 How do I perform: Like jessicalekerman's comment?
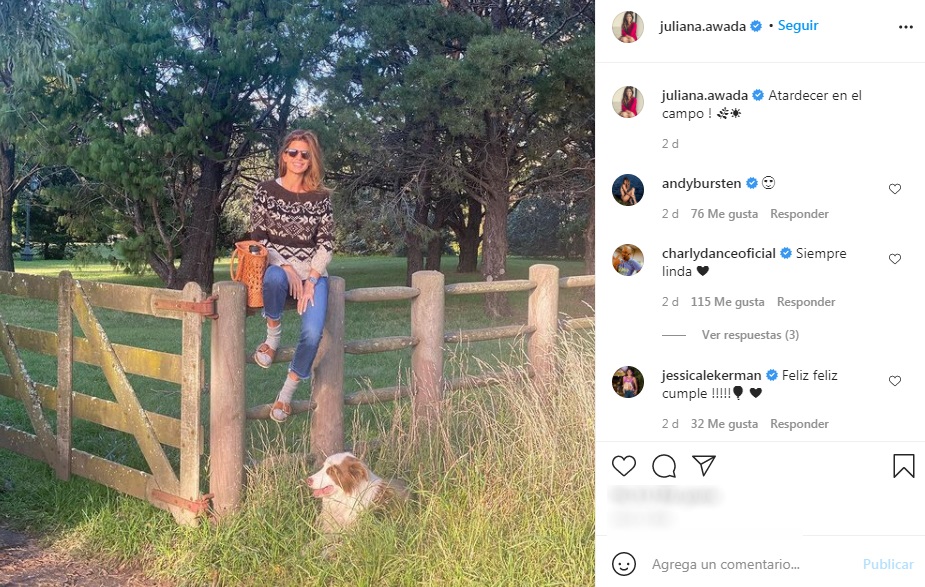895,381
